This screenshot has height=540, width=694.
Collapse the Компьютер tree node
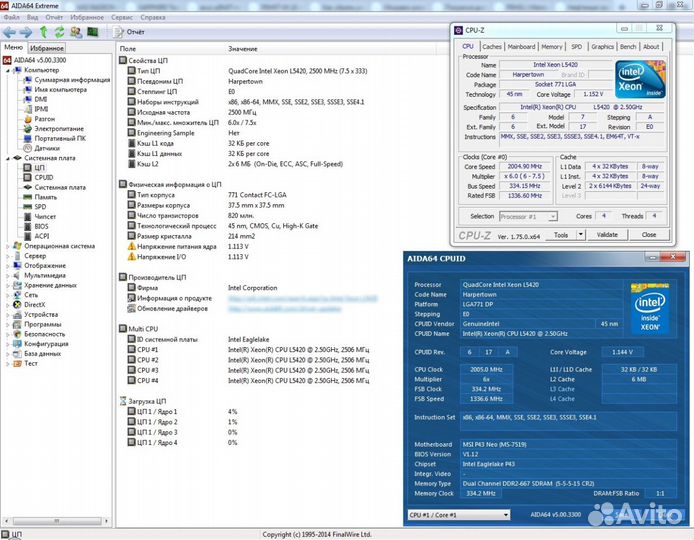point(8,70)
